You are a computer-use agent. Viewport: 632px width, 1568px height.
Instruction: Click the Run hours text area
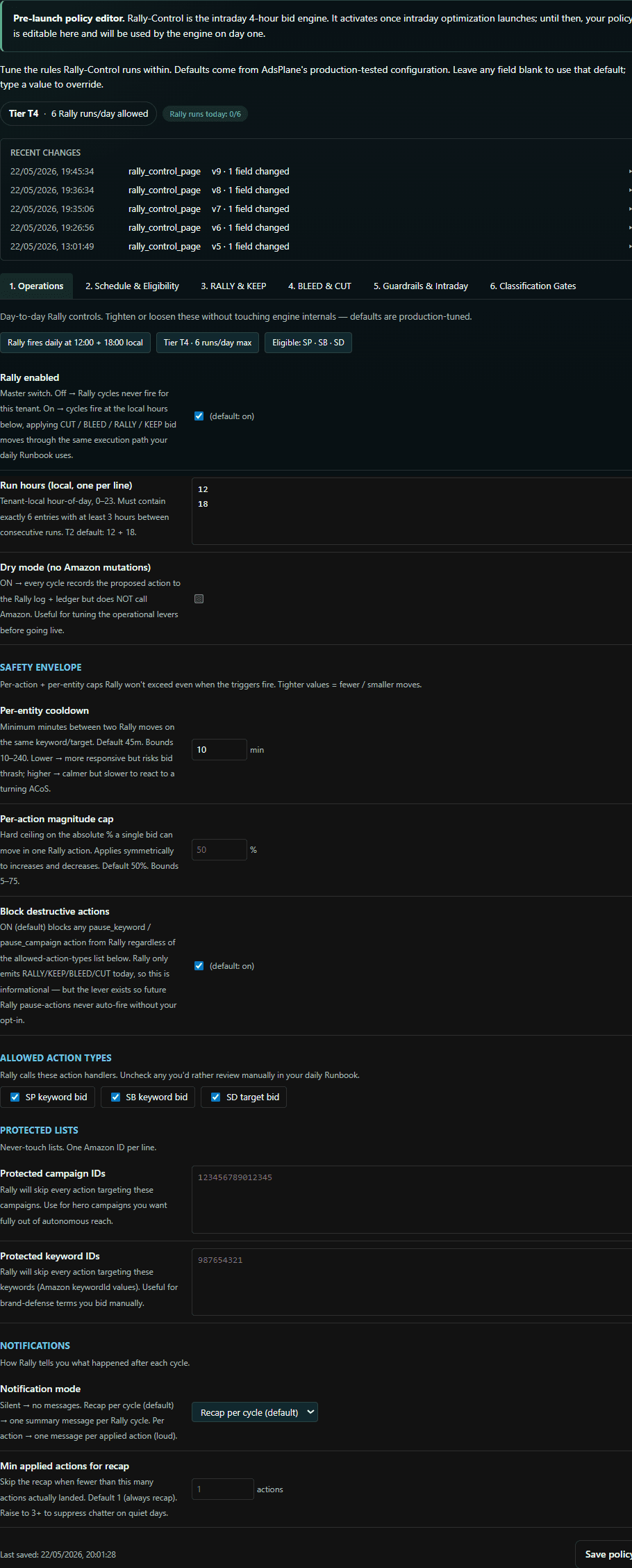click(411, 511)
